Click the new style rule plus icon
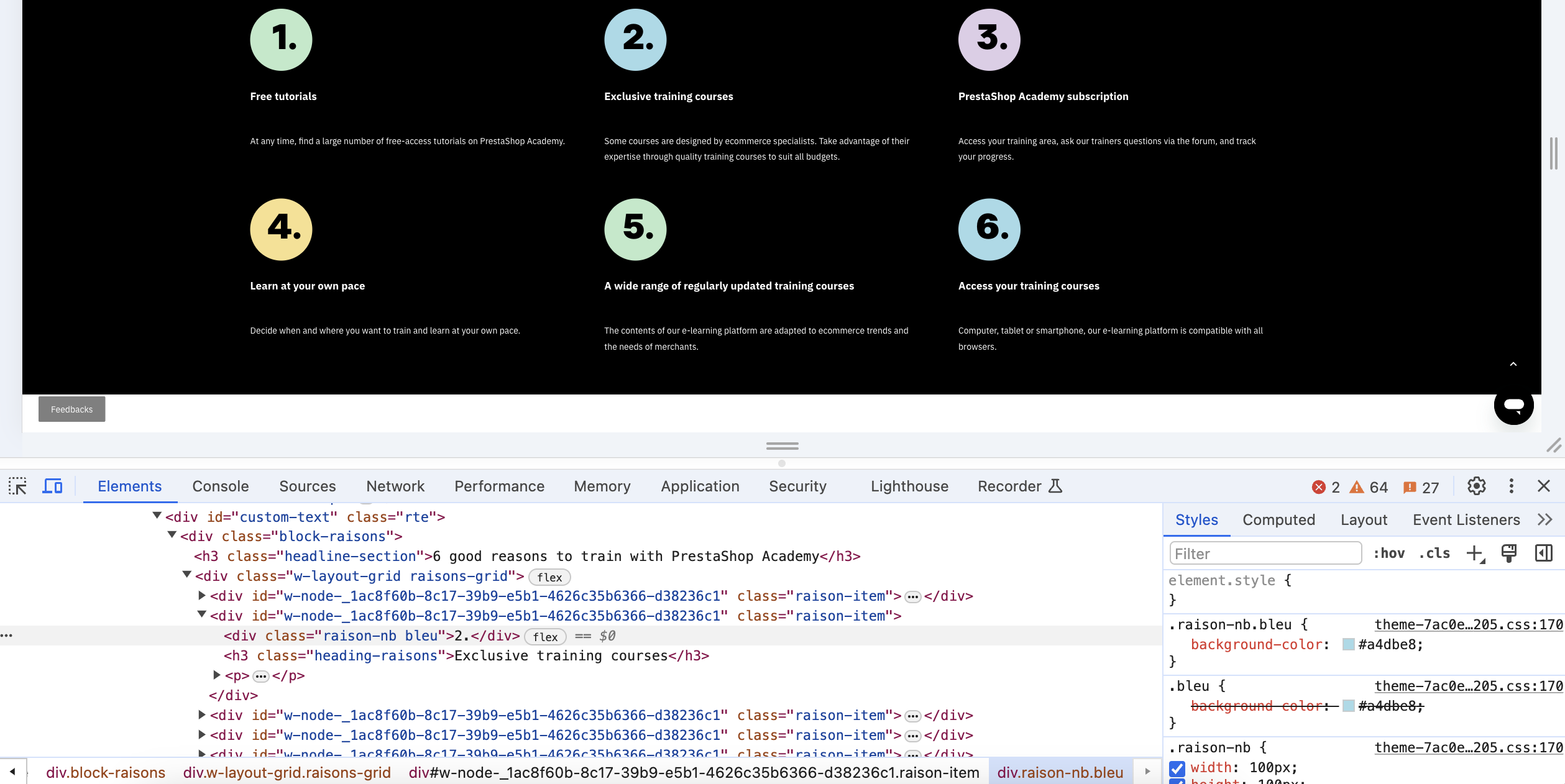The height and width of the screenshot is (784, 1565). coord(1475,553)
